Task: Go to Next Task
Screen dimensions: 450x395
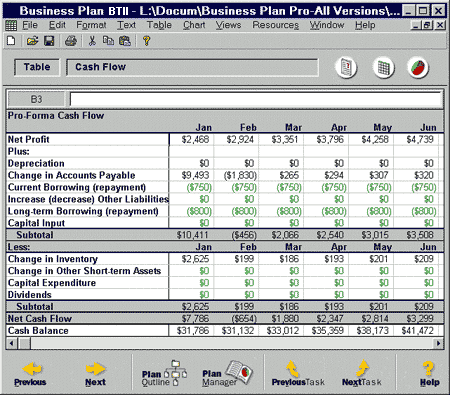Action: [x=362, y=374]
